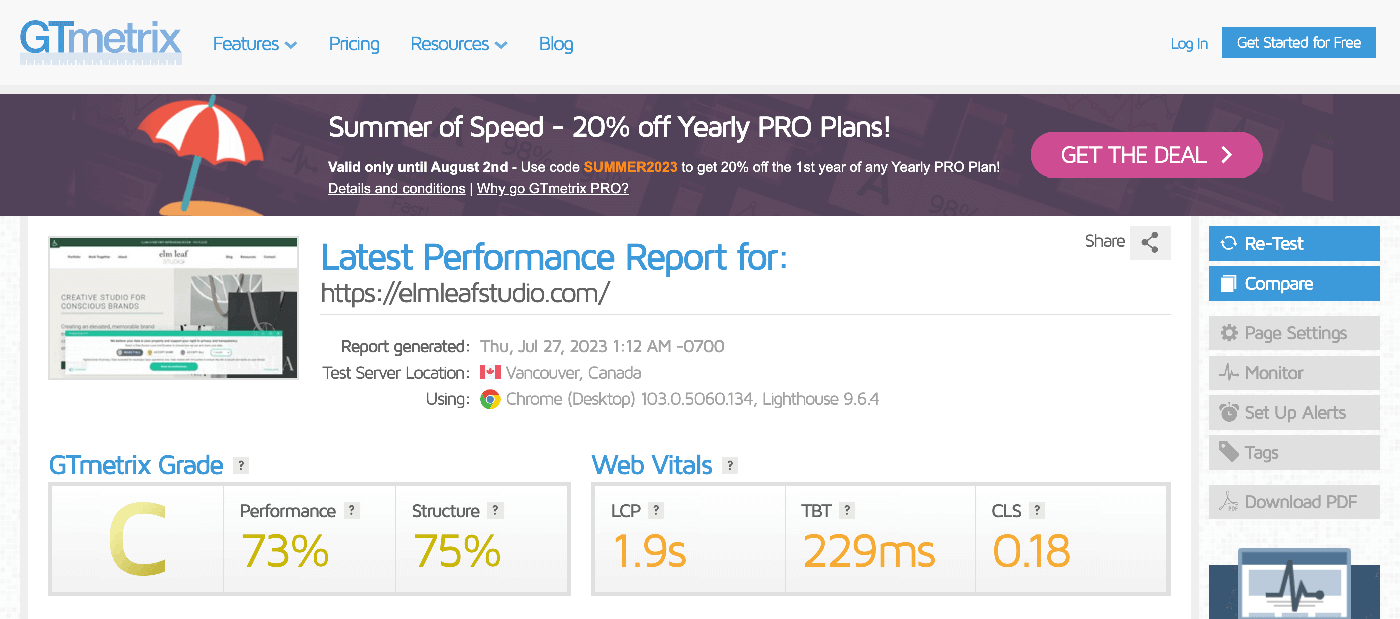This screenshot has width=1400, height=619.
Task: Click the elmleafstudio.com page screenshot thumbnail
Action: [x=173, y=308]
